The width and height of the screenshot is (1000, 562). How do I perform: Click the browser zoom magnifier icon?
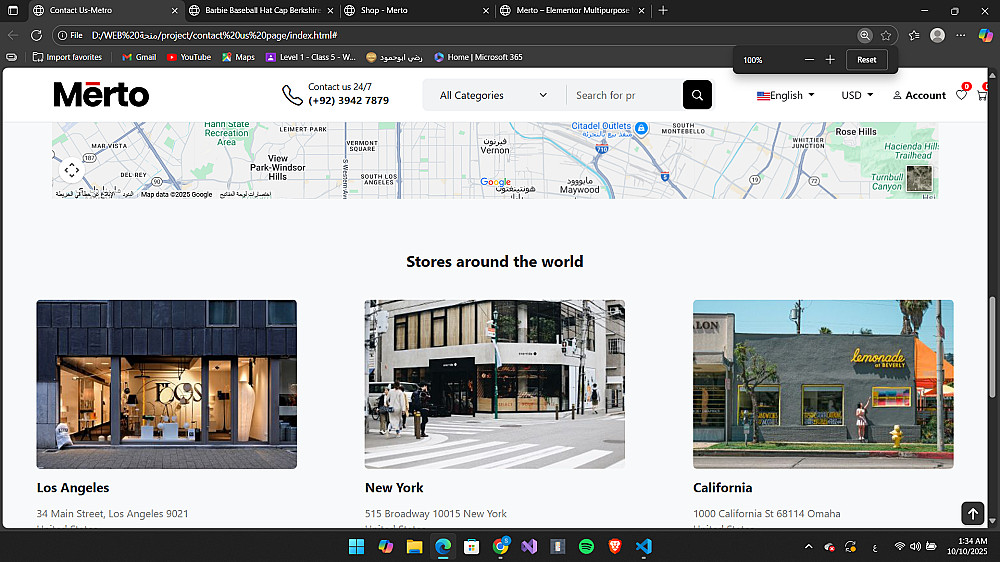[864, 35]
